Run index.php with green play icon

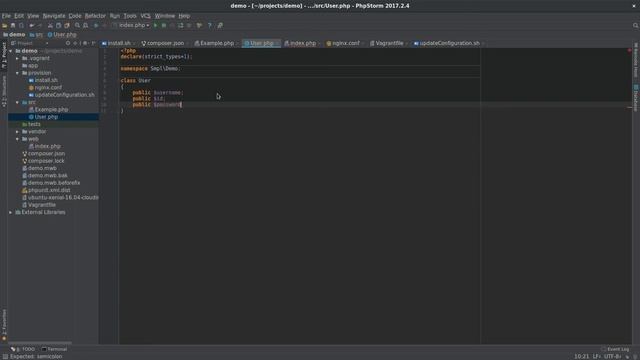tap(156, 25)
